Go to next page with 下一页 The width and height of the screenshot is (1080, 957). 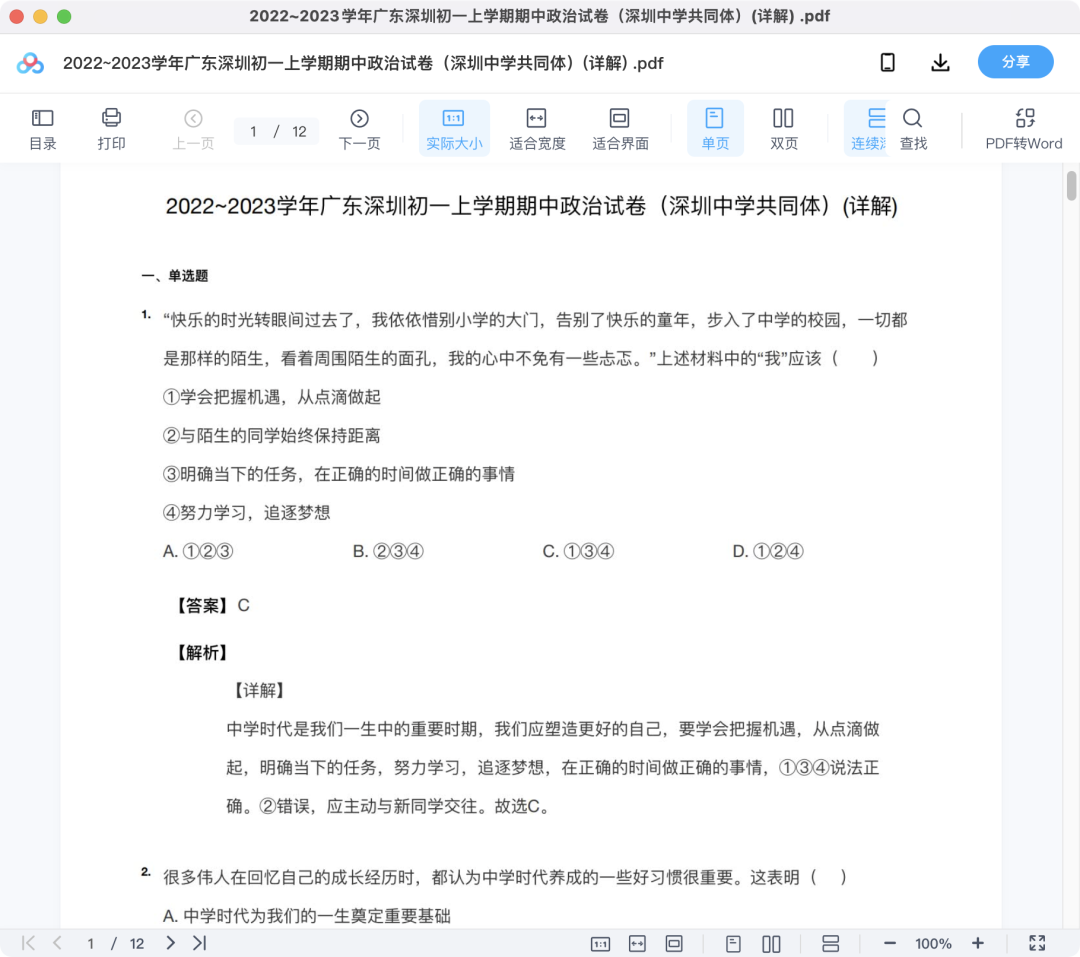359,129
